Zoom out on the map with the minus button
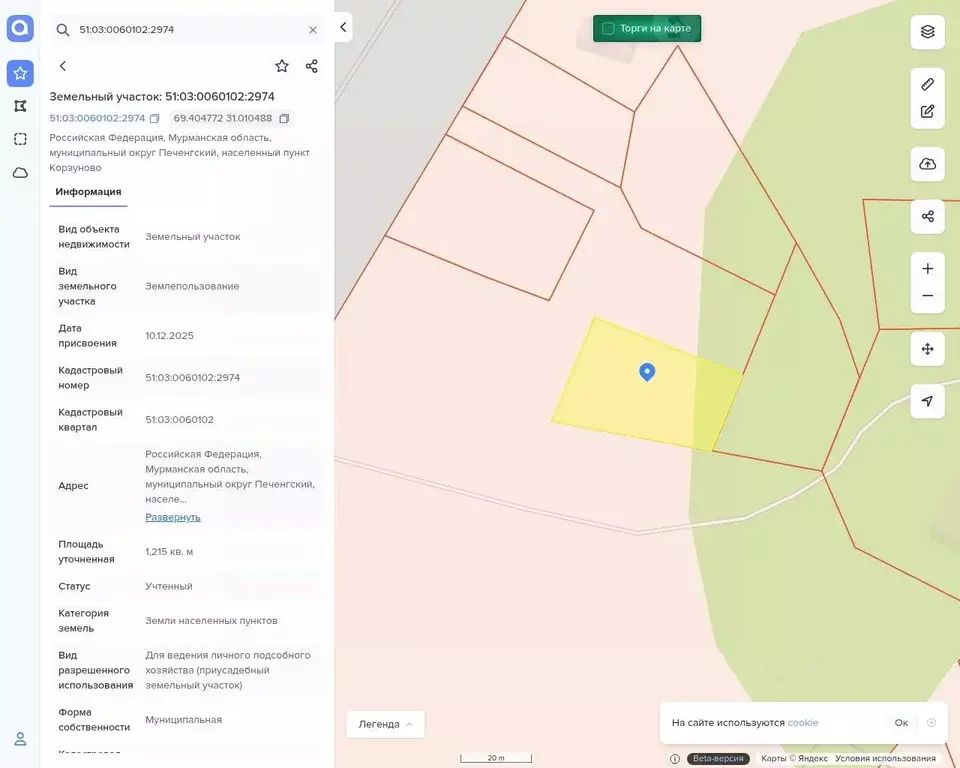The width and height of the screenshot is (960, 768). point(927,296)
